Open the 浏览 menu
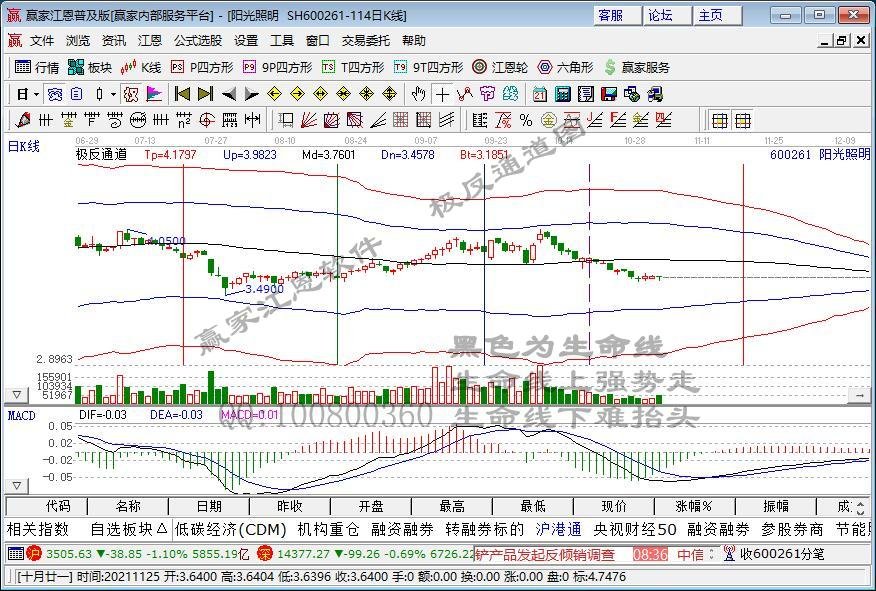The image size is (876, 591). [78, 41]
